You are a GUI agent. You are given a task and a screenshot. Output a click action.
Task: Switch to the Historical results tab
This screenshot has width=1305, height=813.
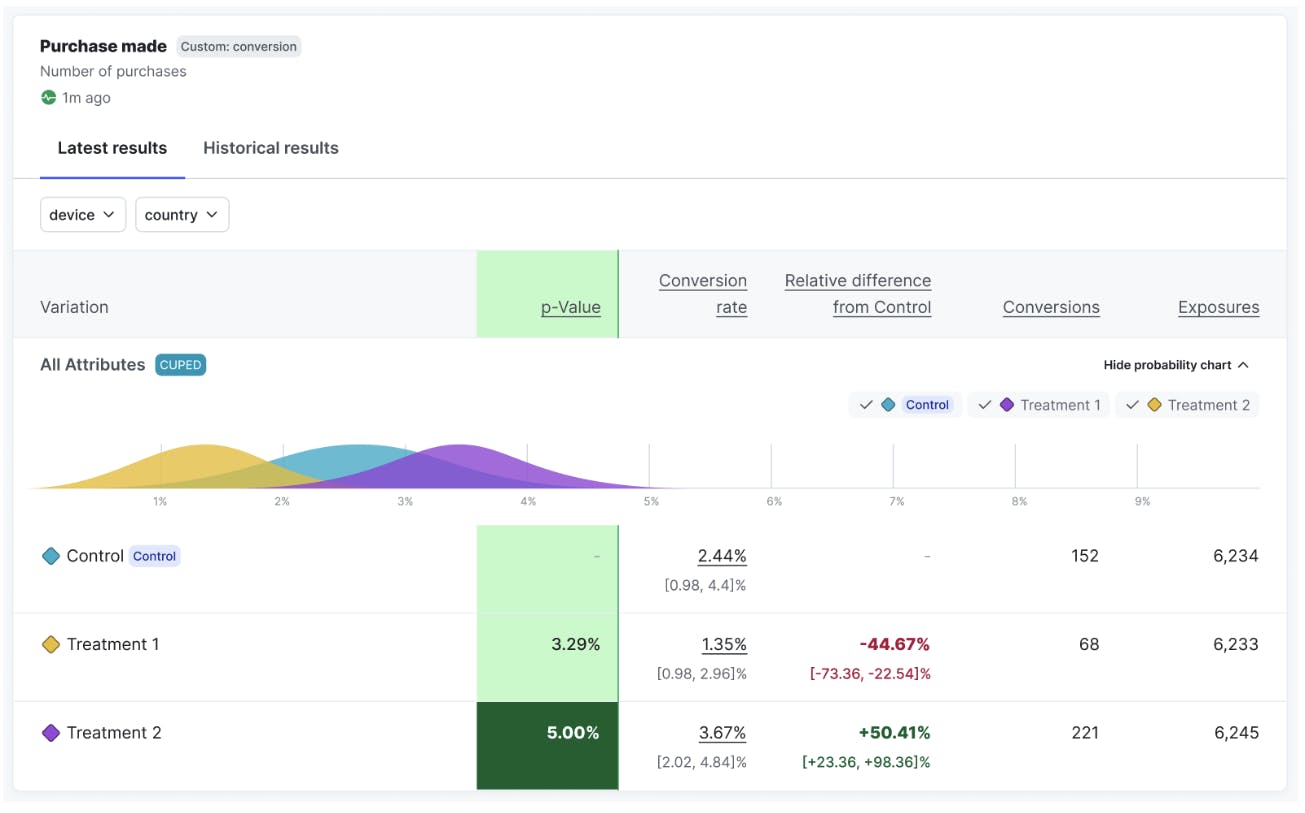pyautogui.click(x=270, y=148)
